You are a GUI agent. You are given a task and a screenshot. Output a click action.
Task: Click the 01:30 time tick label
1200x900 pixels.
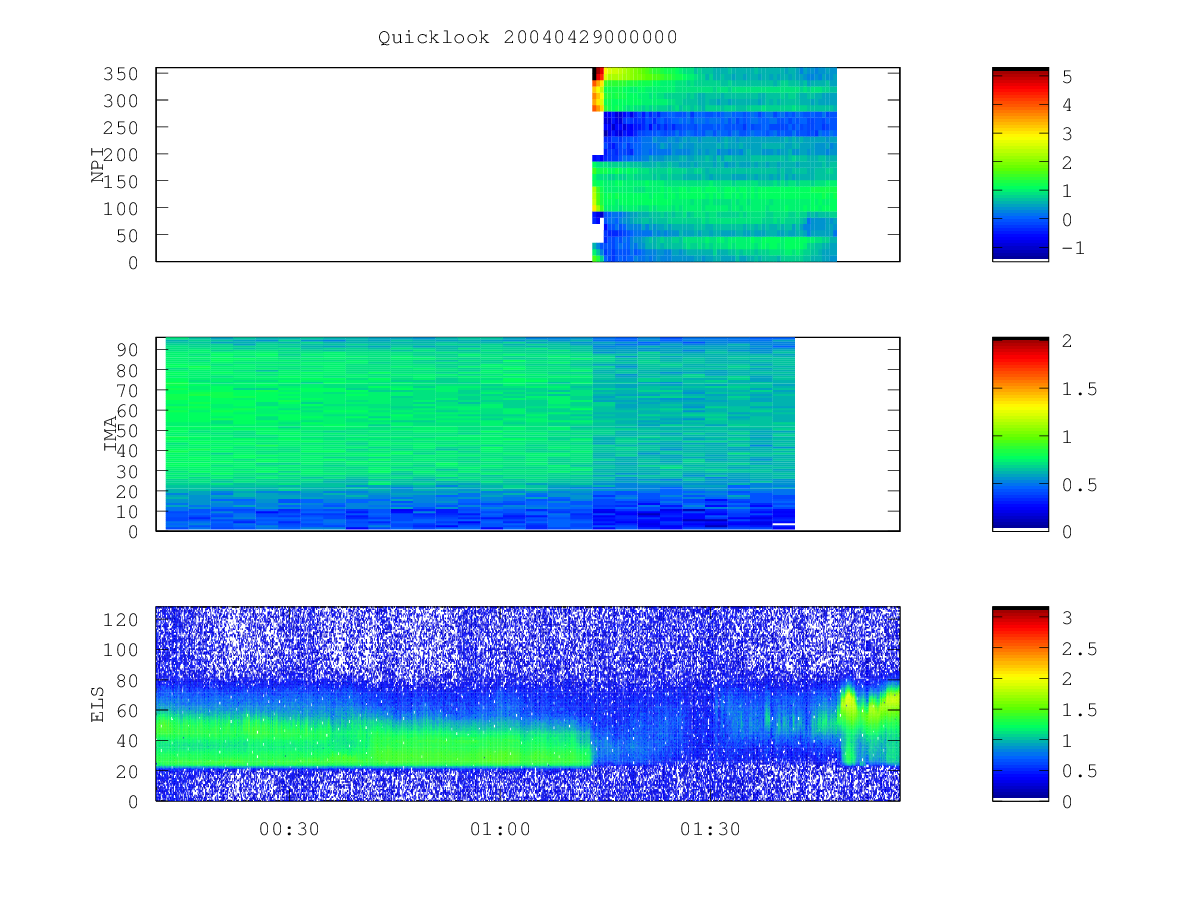pyautogui.click(x=710, y=829)
